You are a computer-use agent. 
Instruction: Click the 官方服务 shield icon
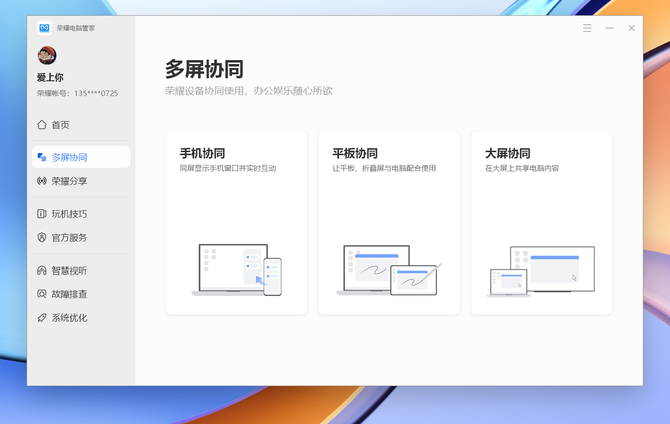pyautogui.click(x=42, y=238)
